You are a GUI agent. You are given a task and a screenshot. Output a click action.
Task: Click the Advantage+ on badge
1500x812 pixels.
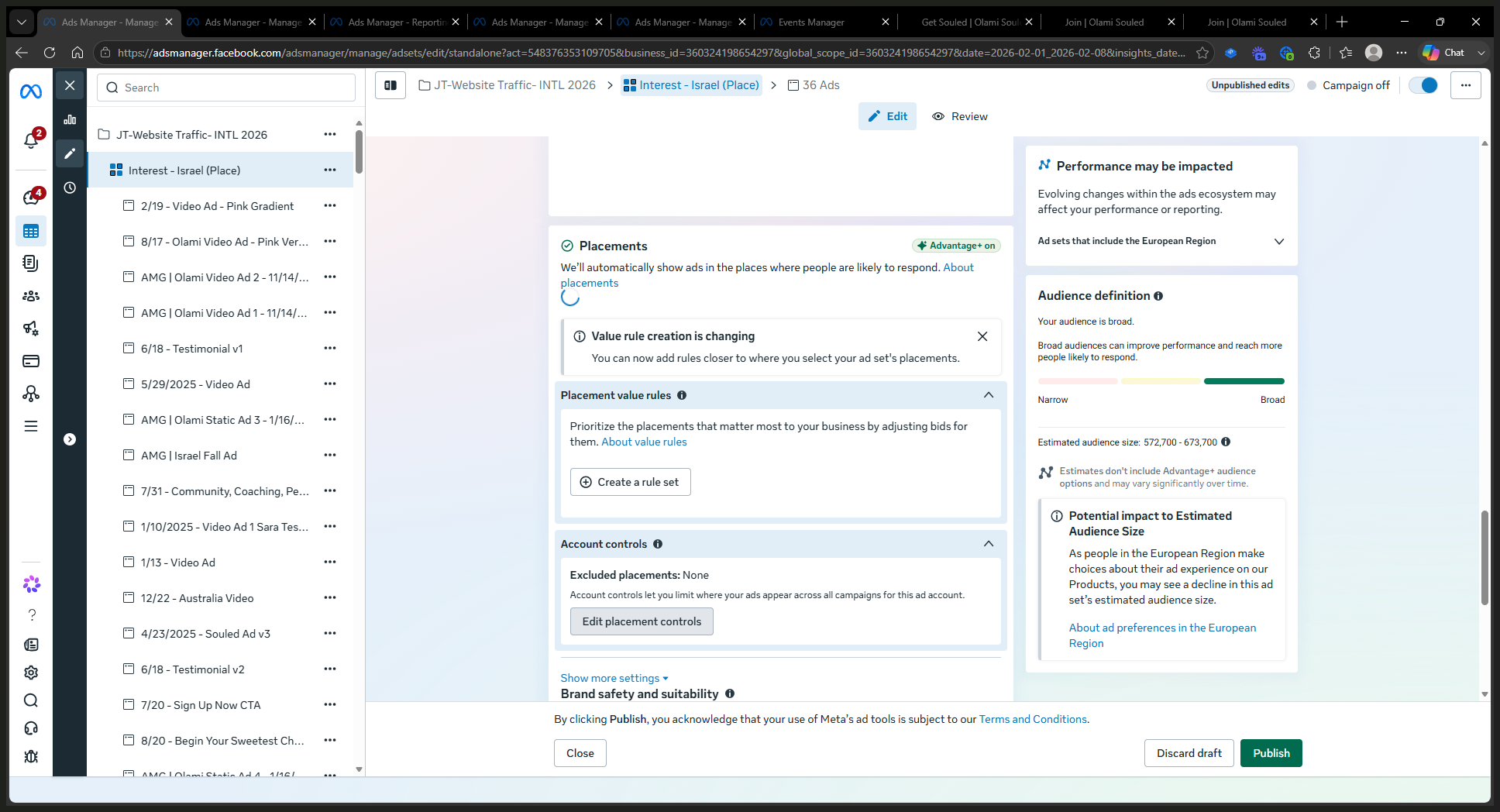[x=956, y=246]
